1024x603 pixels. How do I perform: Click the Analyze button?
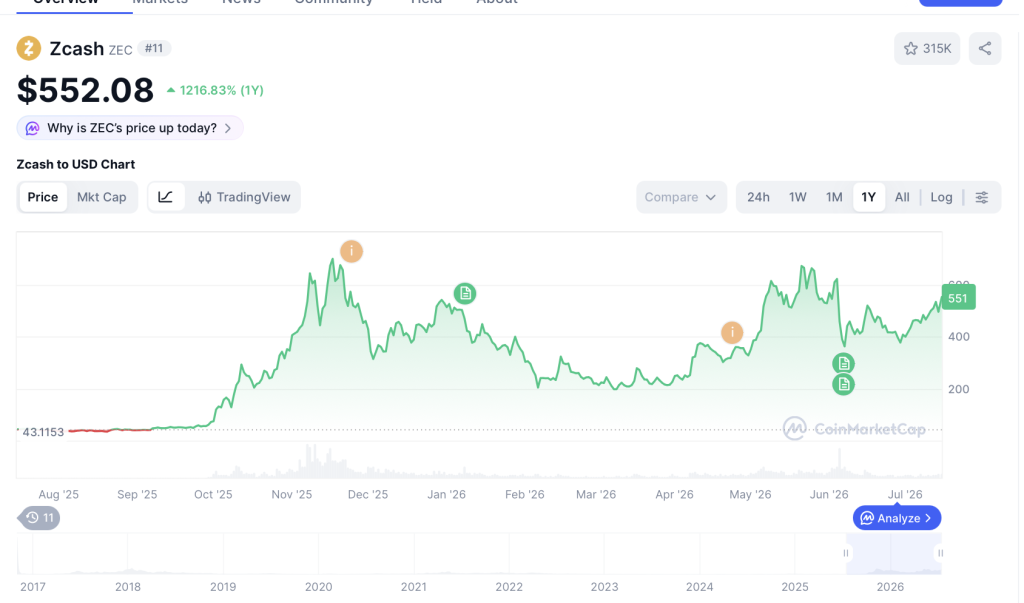pos(897,518)
